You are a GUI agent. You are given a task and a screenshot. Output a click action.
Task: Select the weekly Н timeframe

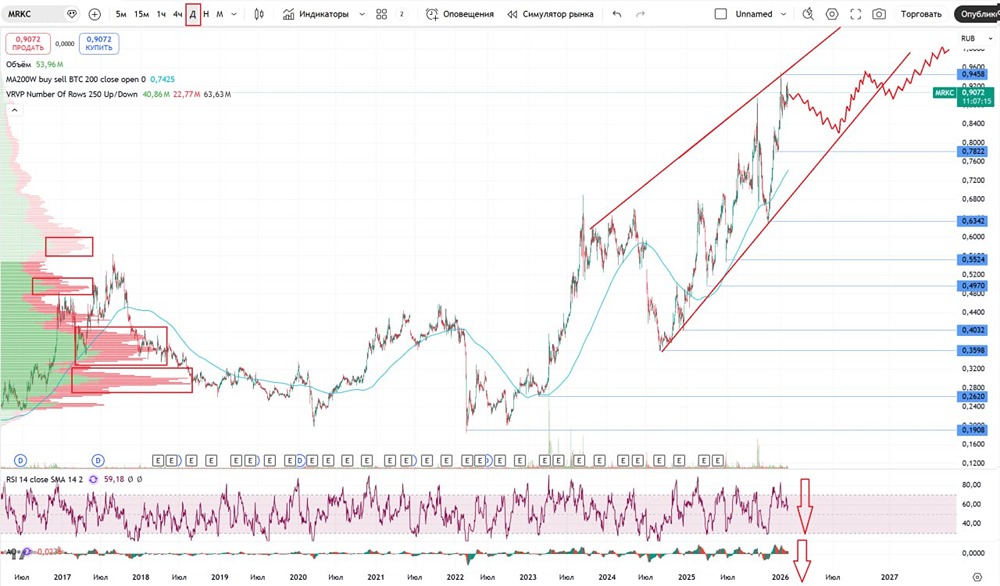pyautogui.click(x=206, y=14)
